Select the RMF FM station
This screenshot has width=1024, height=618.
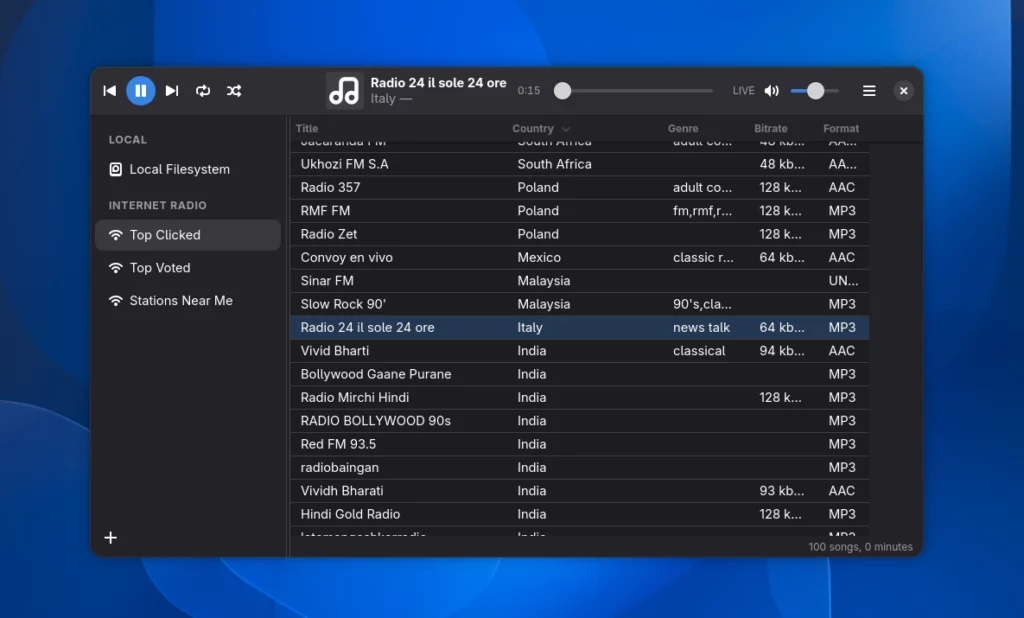coord(326,211)
